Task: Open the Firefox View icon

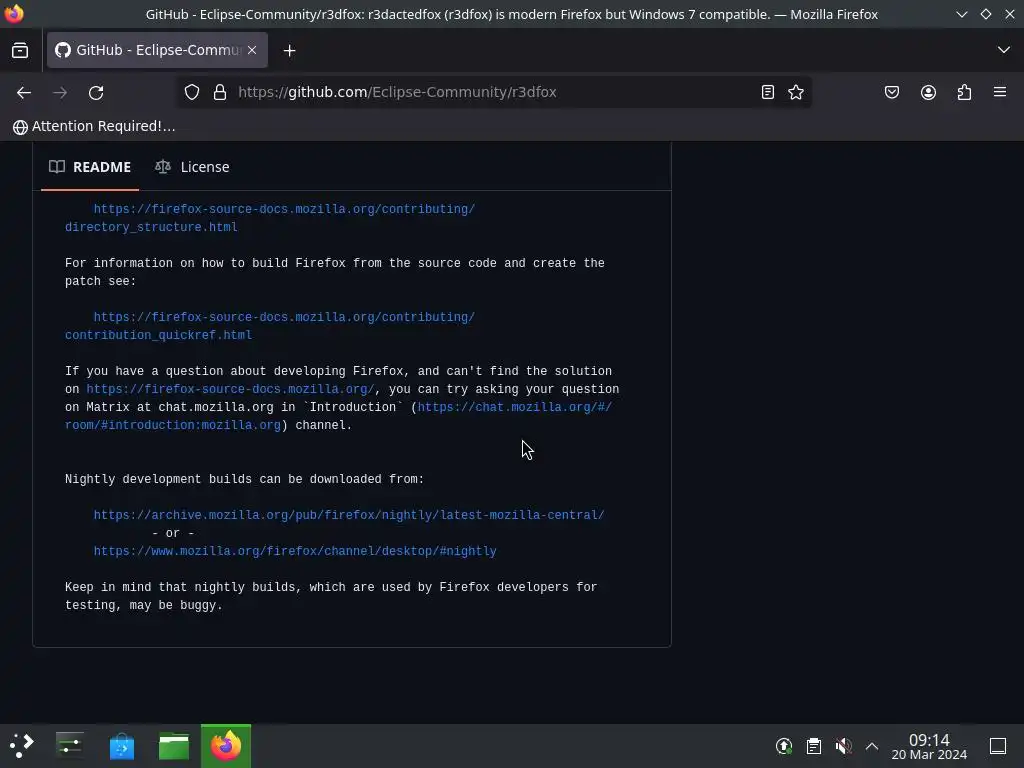Action: (20, 50)
